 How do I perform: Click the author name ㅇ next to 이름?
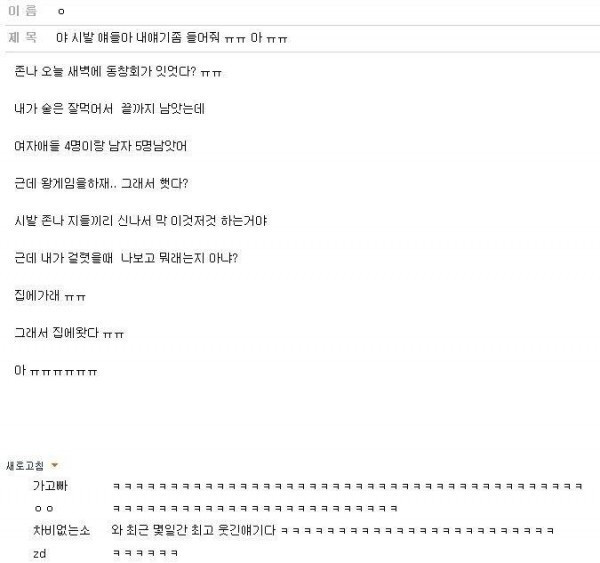pos(61,11)
